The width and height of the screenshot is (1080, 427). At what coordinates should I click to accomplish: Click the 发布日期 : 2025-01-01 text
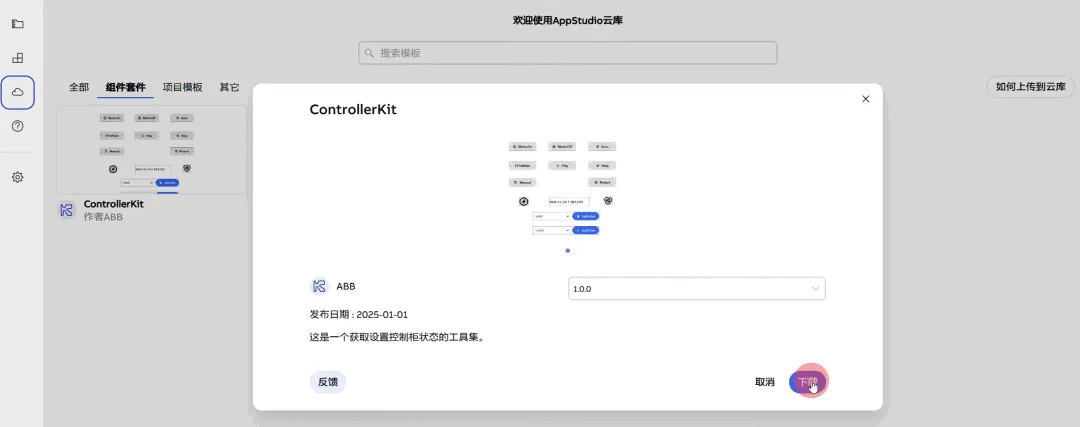359,315
